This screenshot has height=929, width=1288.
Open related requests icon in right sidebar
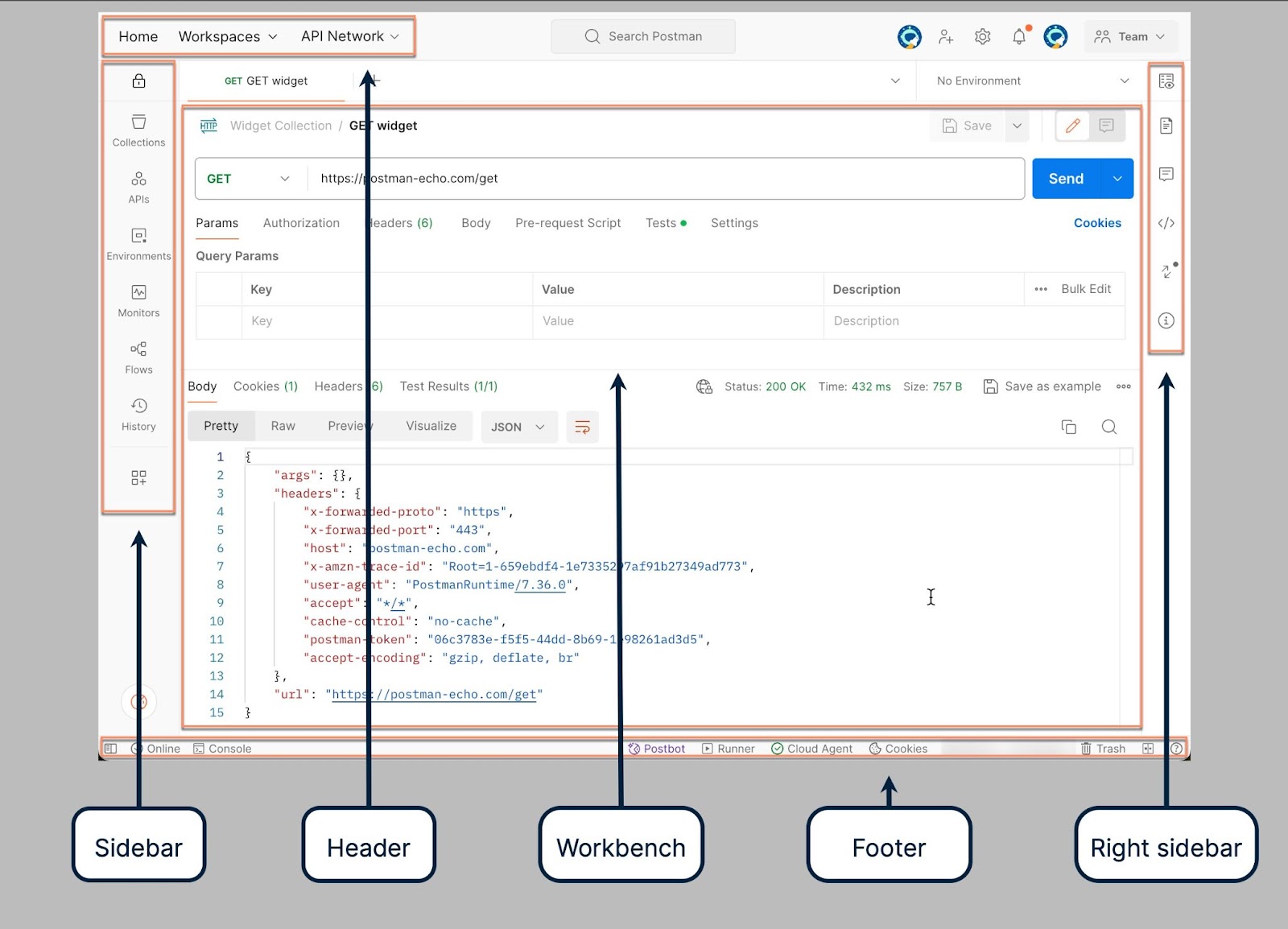pyautogui.click(x=1167, y=271)
